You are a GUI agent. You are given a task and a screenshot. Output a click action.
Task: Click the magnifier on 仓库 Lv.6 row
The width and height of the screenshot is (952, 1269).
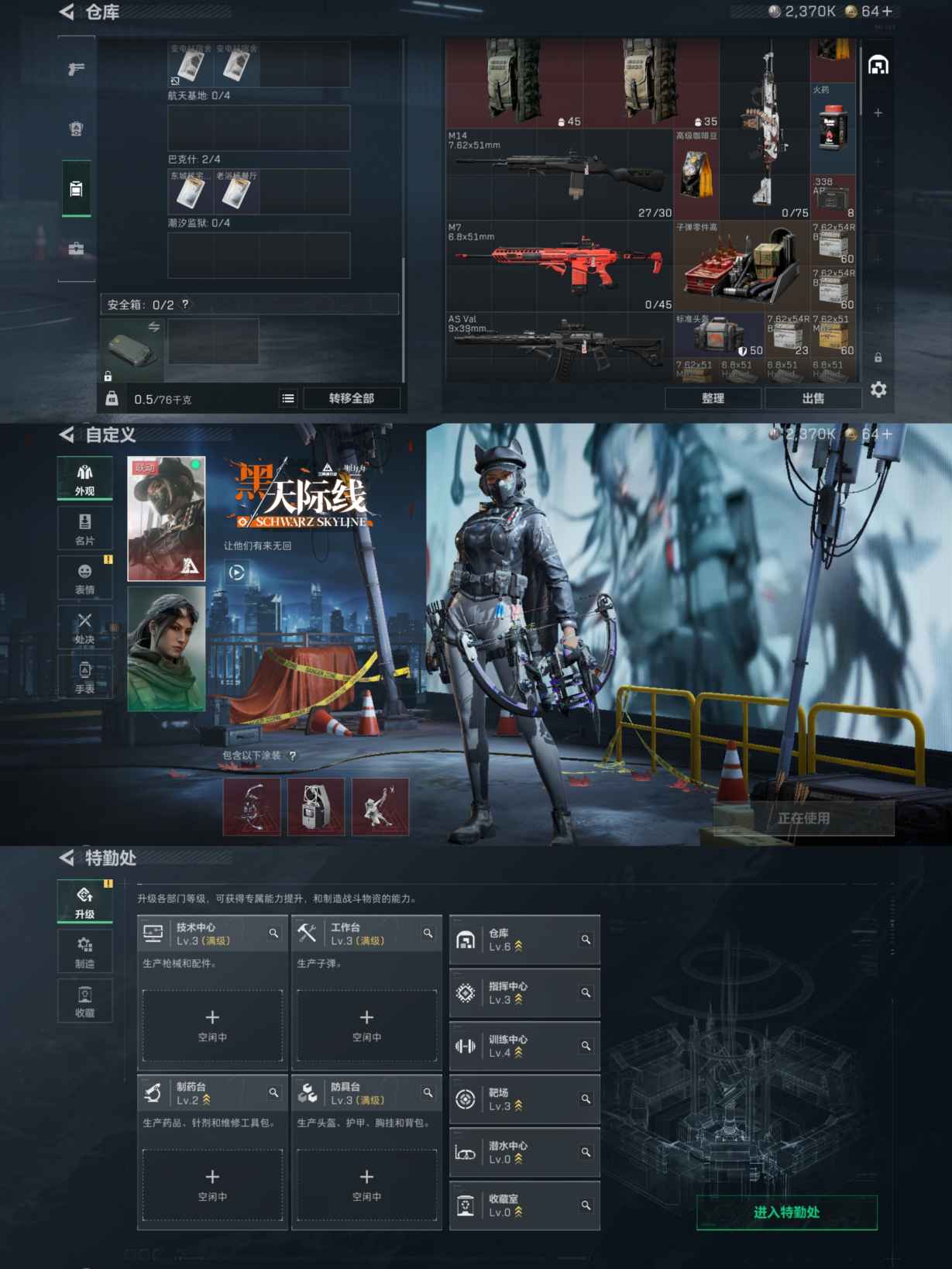586,940
